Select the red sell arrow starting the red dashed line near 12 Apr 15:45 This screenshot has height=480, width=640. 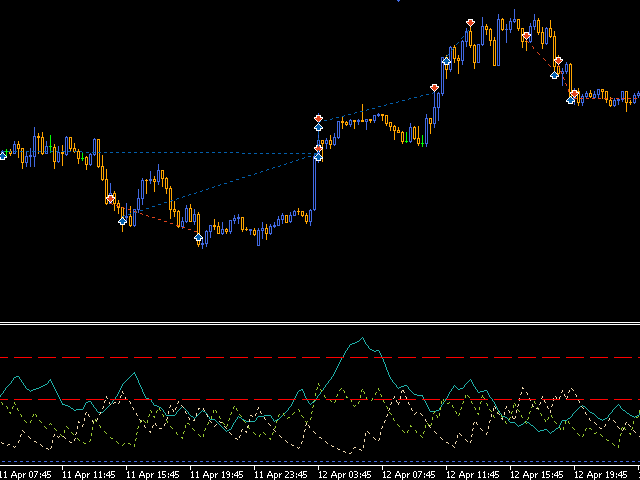pos(527,36)
